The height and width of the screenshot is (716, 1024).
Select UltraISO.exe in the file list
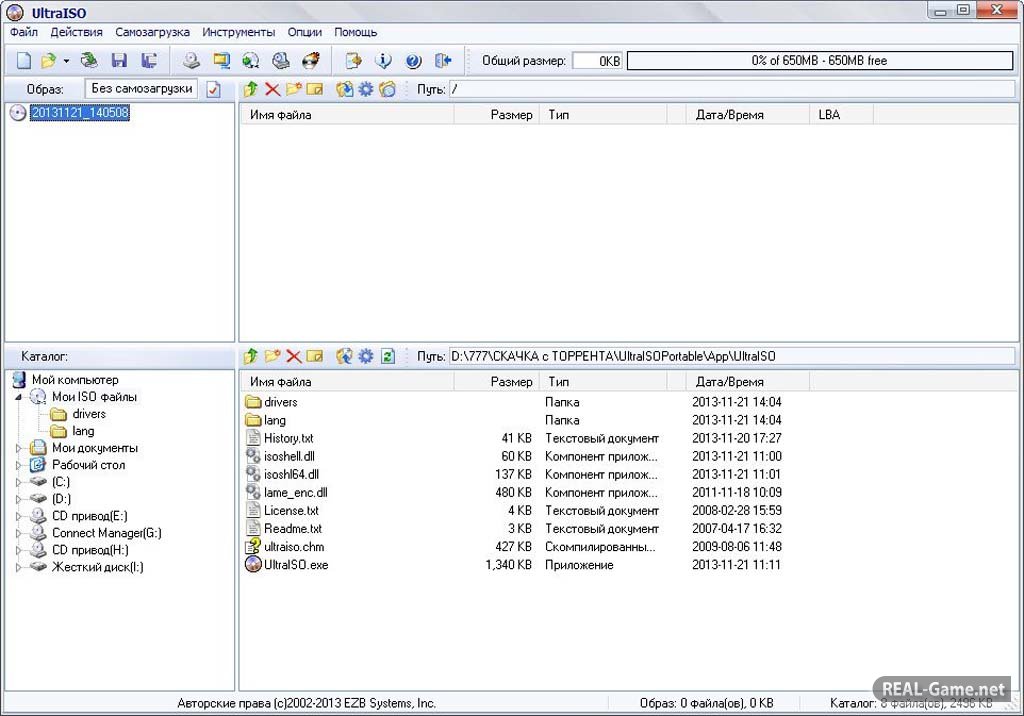pos(295,565)
